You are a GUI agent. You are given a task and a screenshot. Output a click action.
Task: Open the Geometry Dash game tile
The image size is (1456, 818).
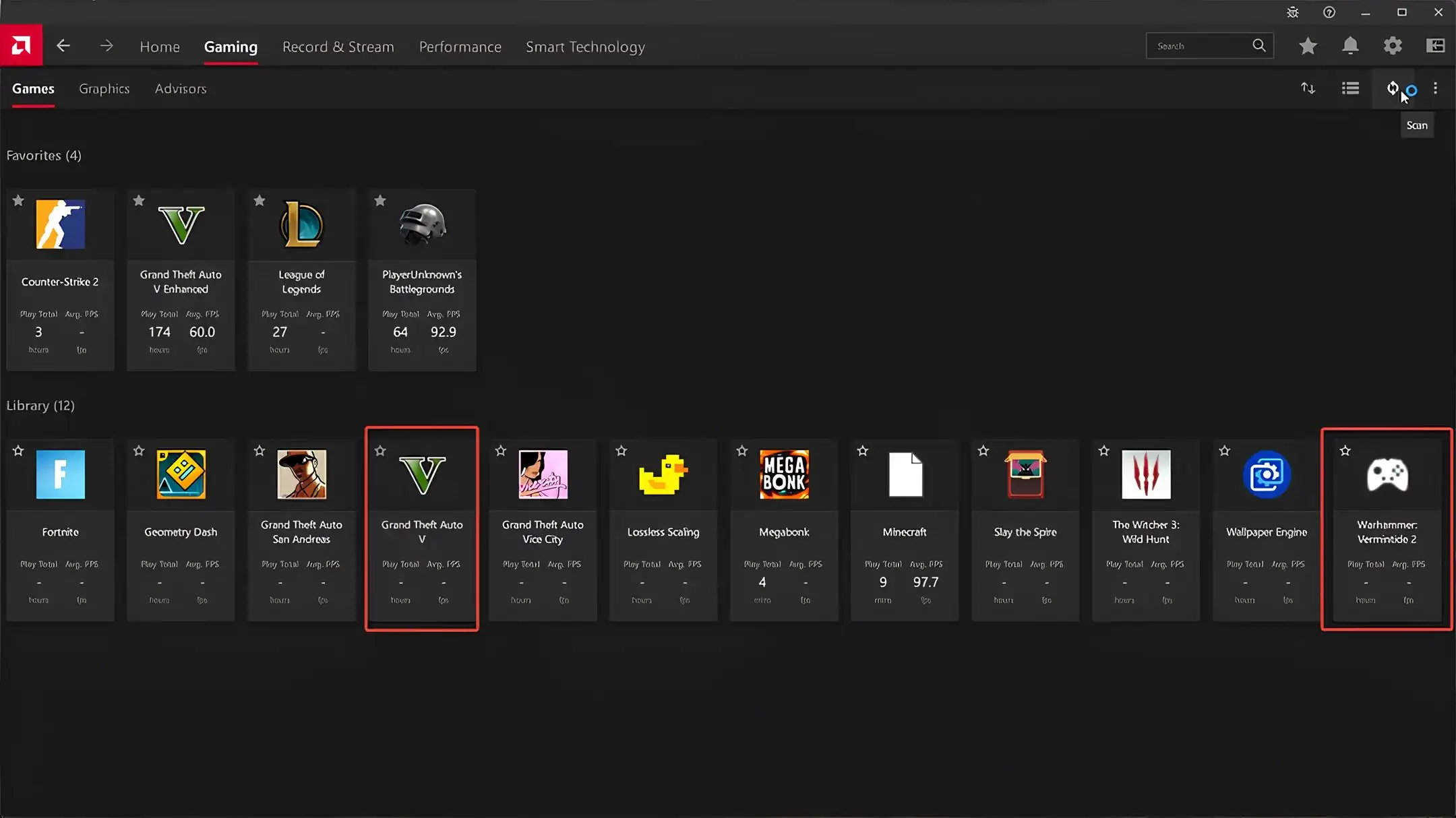tap(181, 530)
